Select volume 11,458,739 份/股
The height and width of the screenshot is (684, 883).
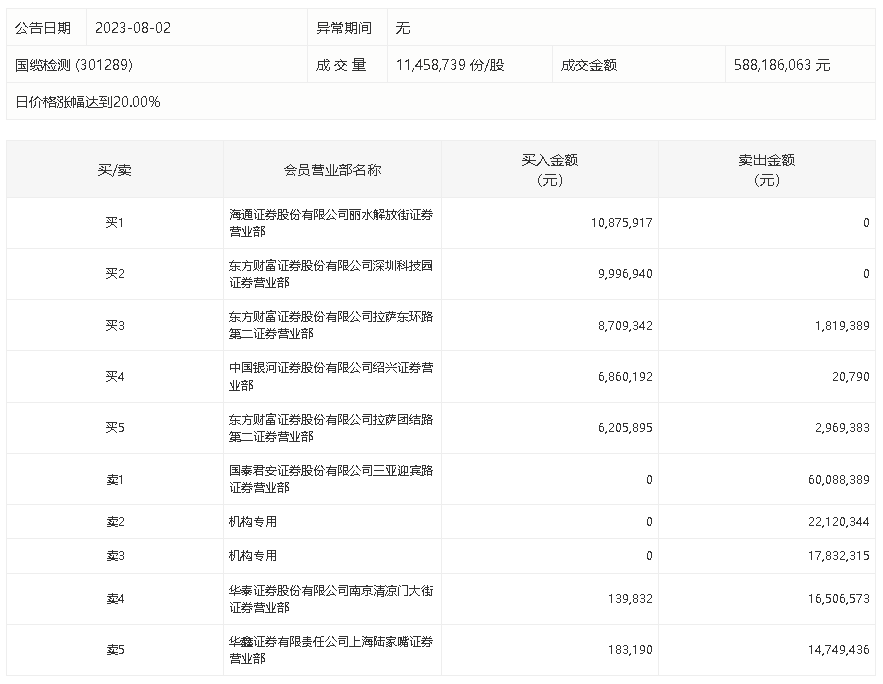pyautogui.click(x=450, y=65)
